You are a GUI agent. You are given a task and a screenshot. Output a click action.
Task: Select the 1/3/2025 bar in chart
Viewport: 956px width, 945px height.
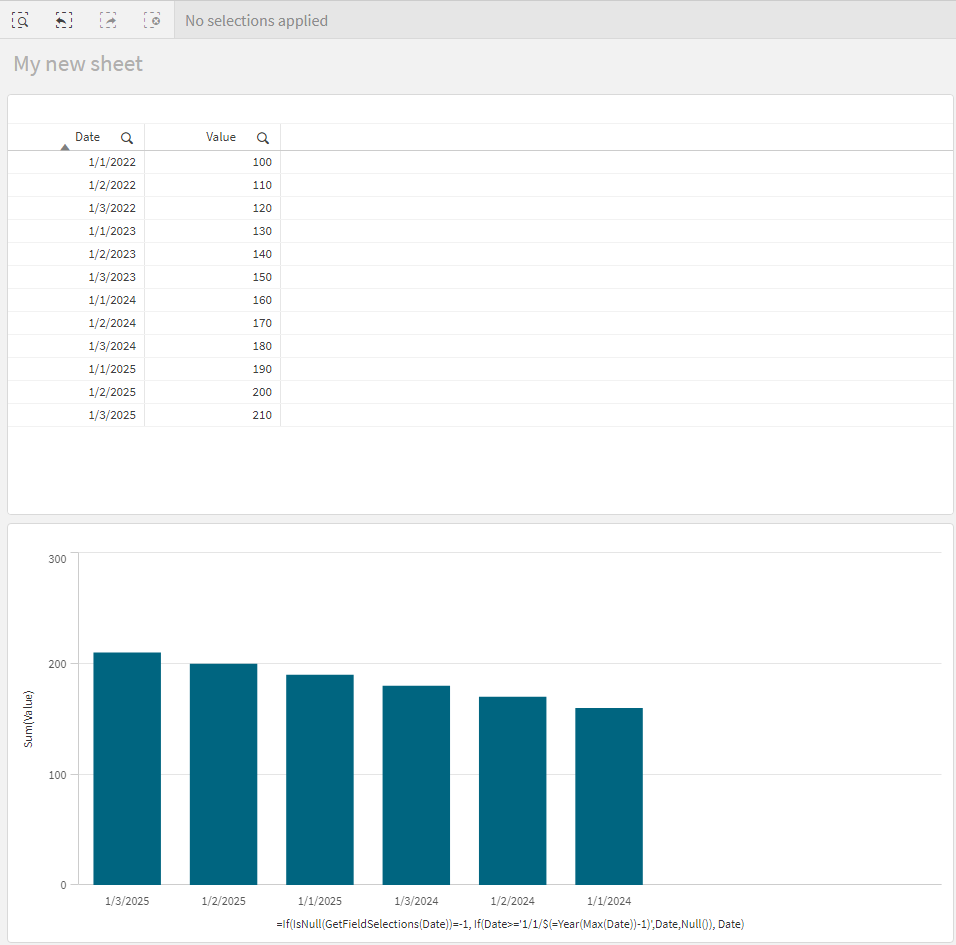pos(127,768)
